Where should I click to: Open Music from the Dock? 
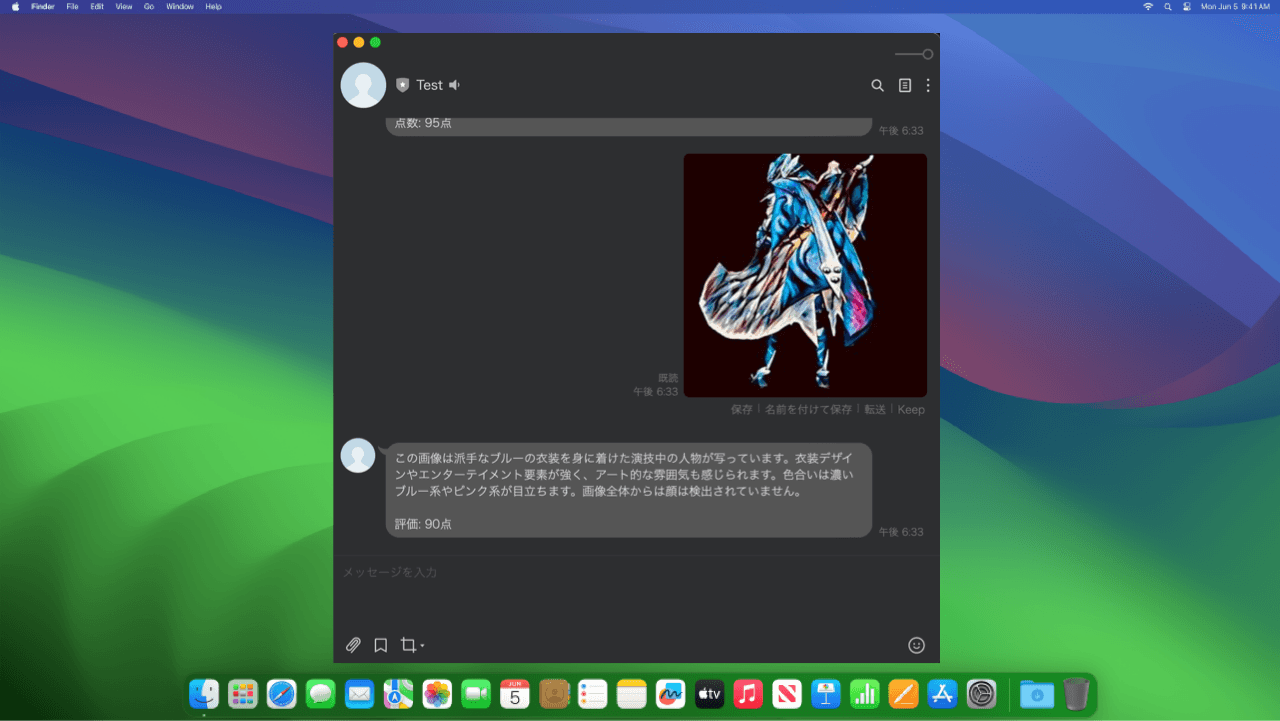point(748,693)
